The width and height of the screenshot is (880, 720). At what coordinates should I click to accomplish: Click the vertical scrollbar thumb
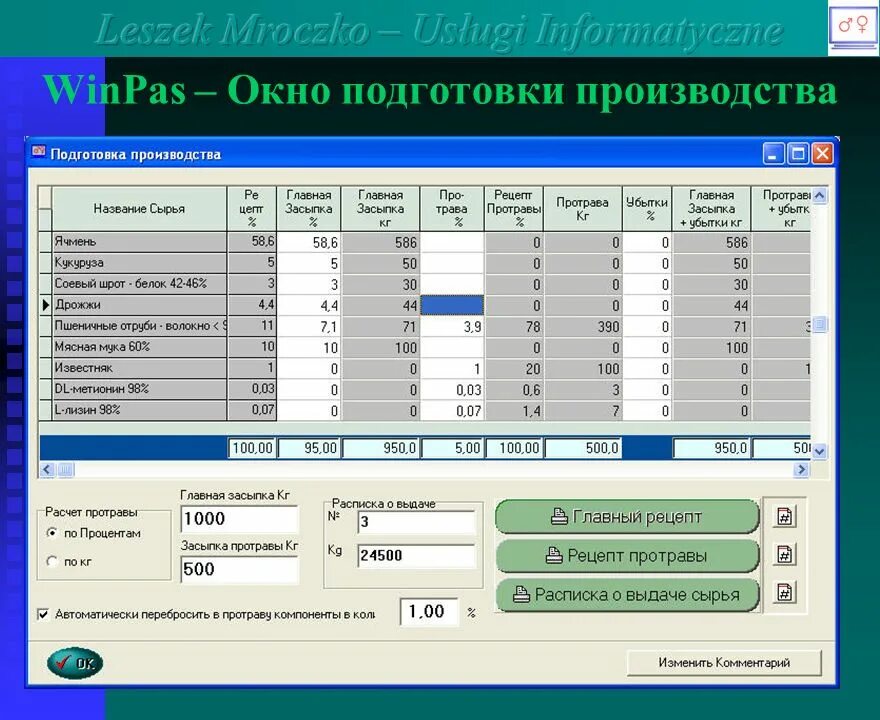click(x=819, y=324)
